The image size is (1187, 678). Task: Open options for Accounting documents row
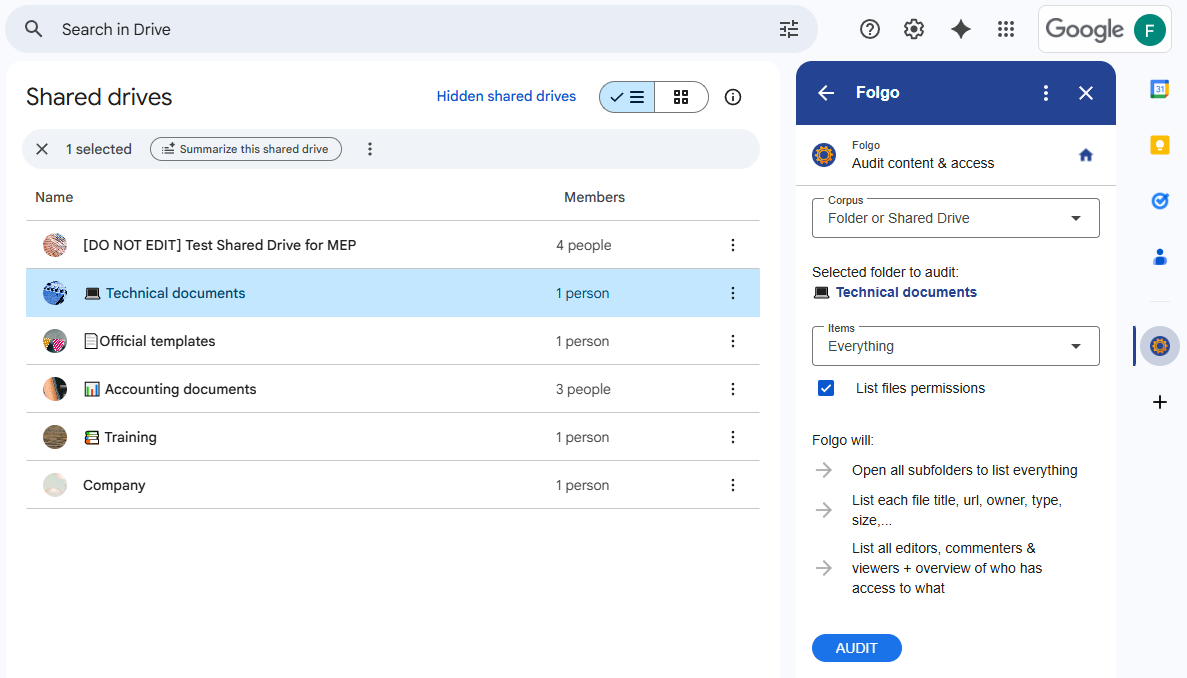tap(732, 389)
